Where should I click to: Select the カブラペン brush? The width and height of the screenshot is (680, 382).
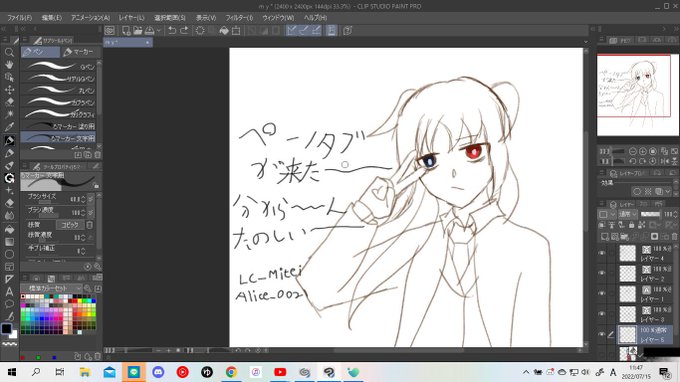point(58,102)
